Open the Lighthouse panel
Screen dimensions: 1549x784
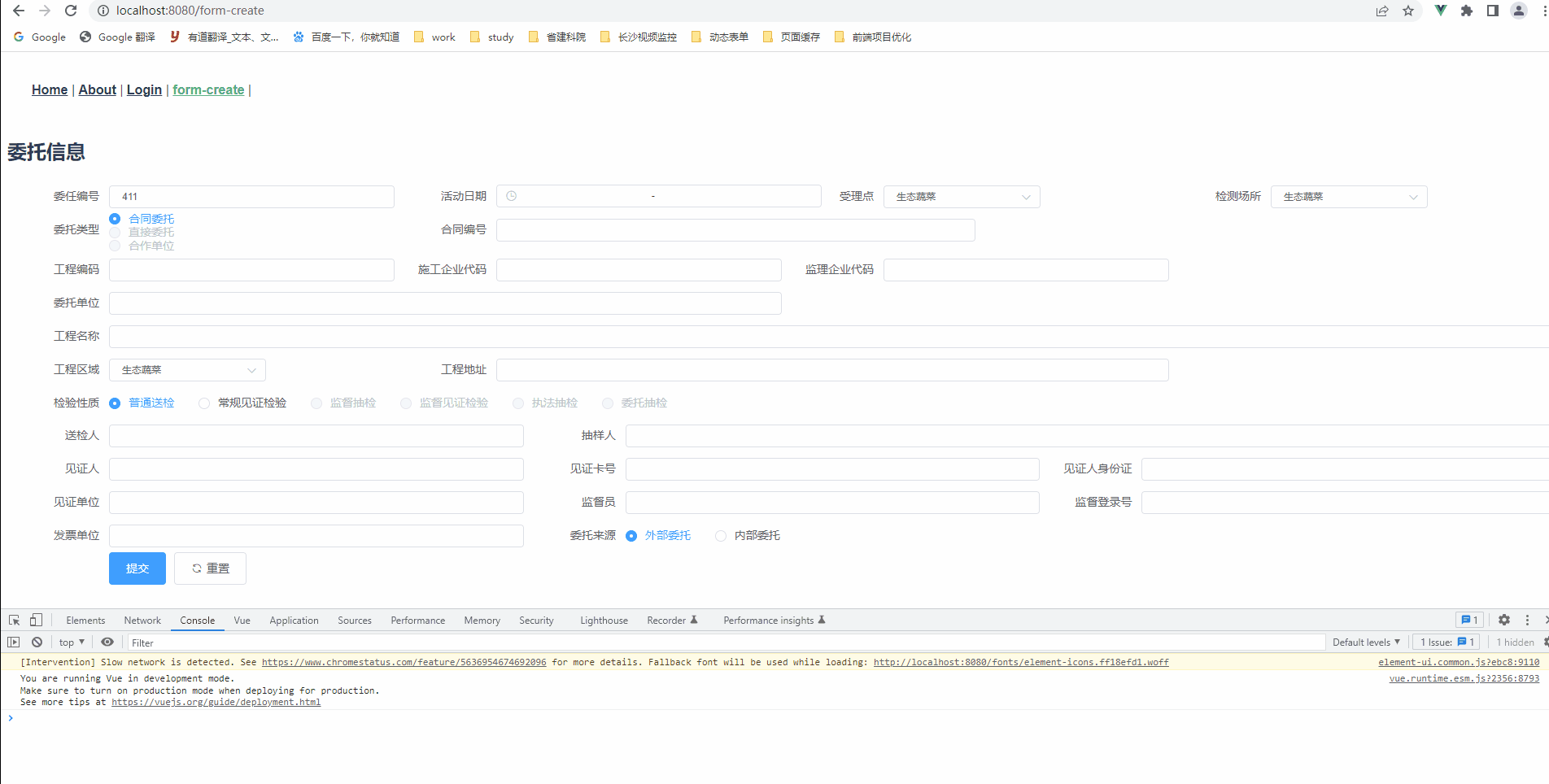point(603,620)
